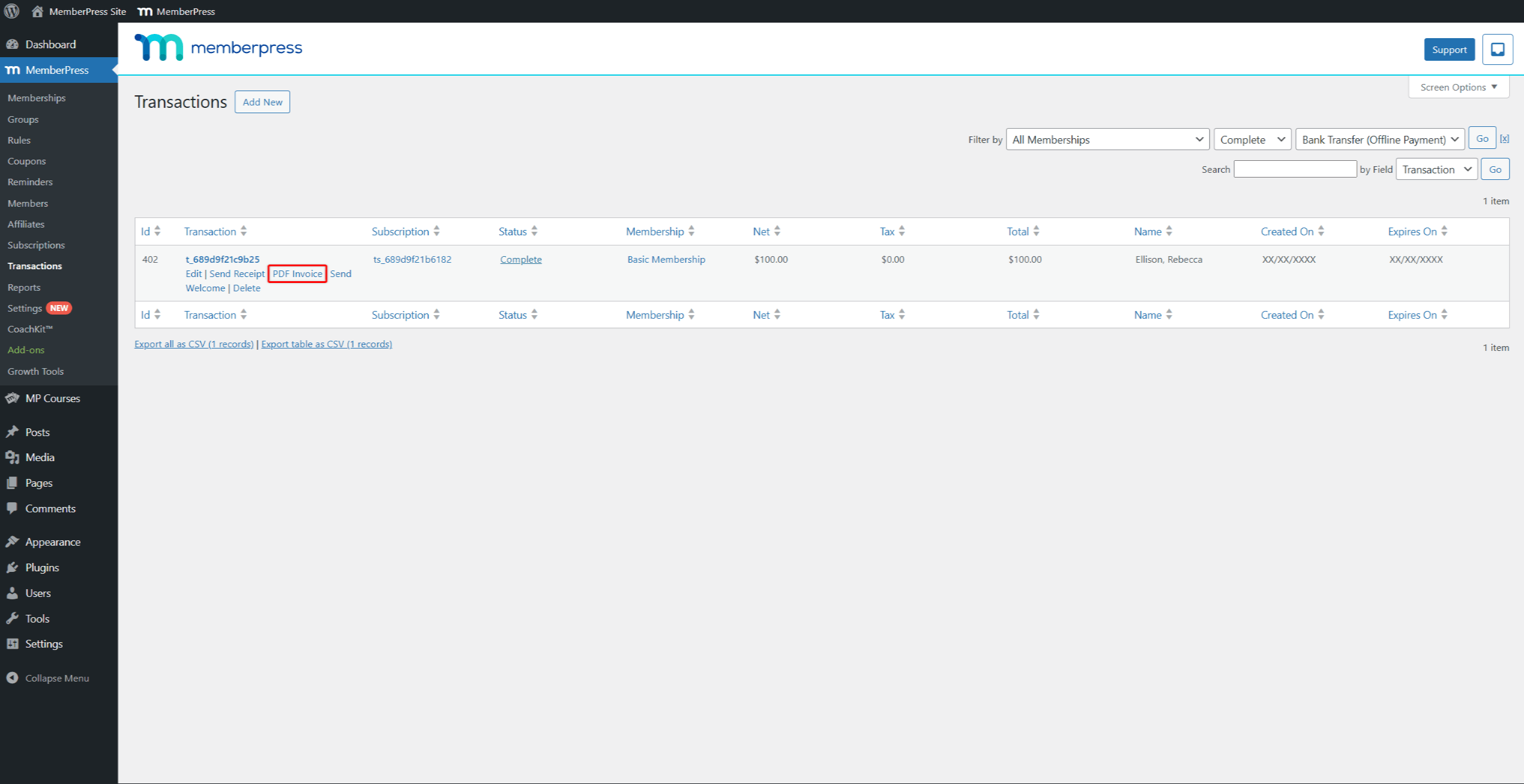Click the Collapse Menu arrow icon

[x=12, y=678]
